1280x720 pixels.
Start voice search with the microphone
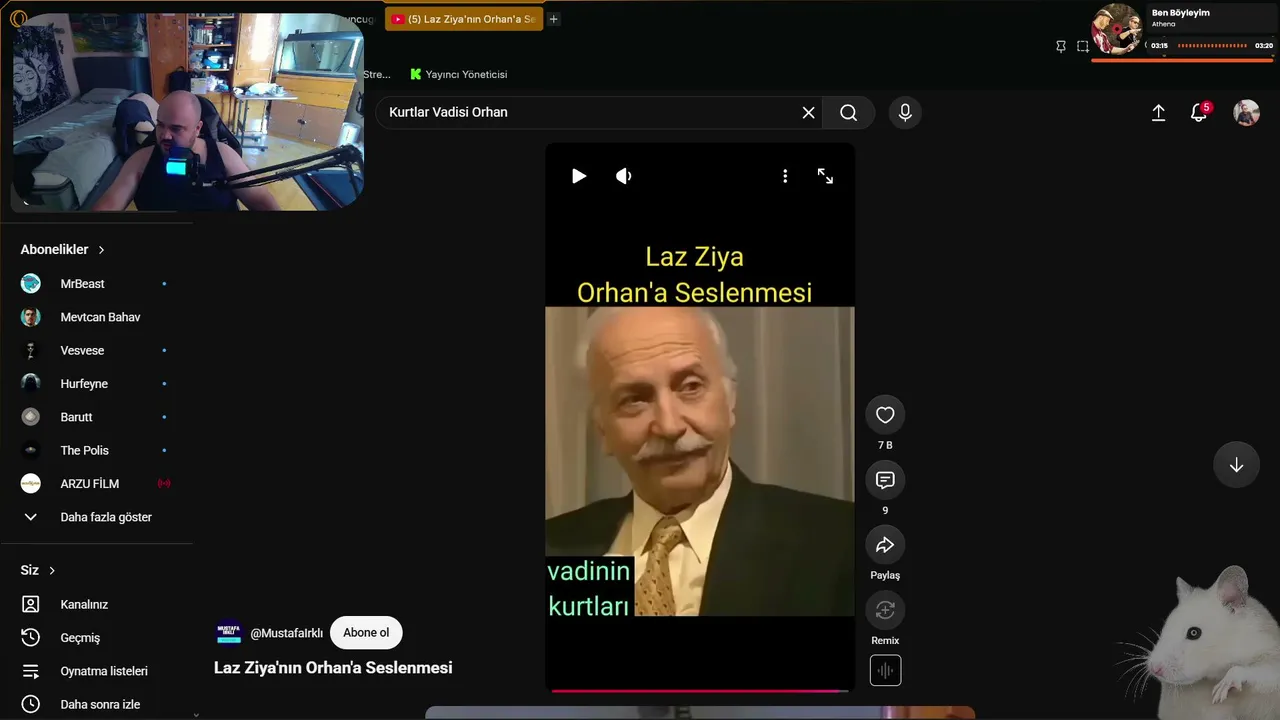tap(905, 113)
